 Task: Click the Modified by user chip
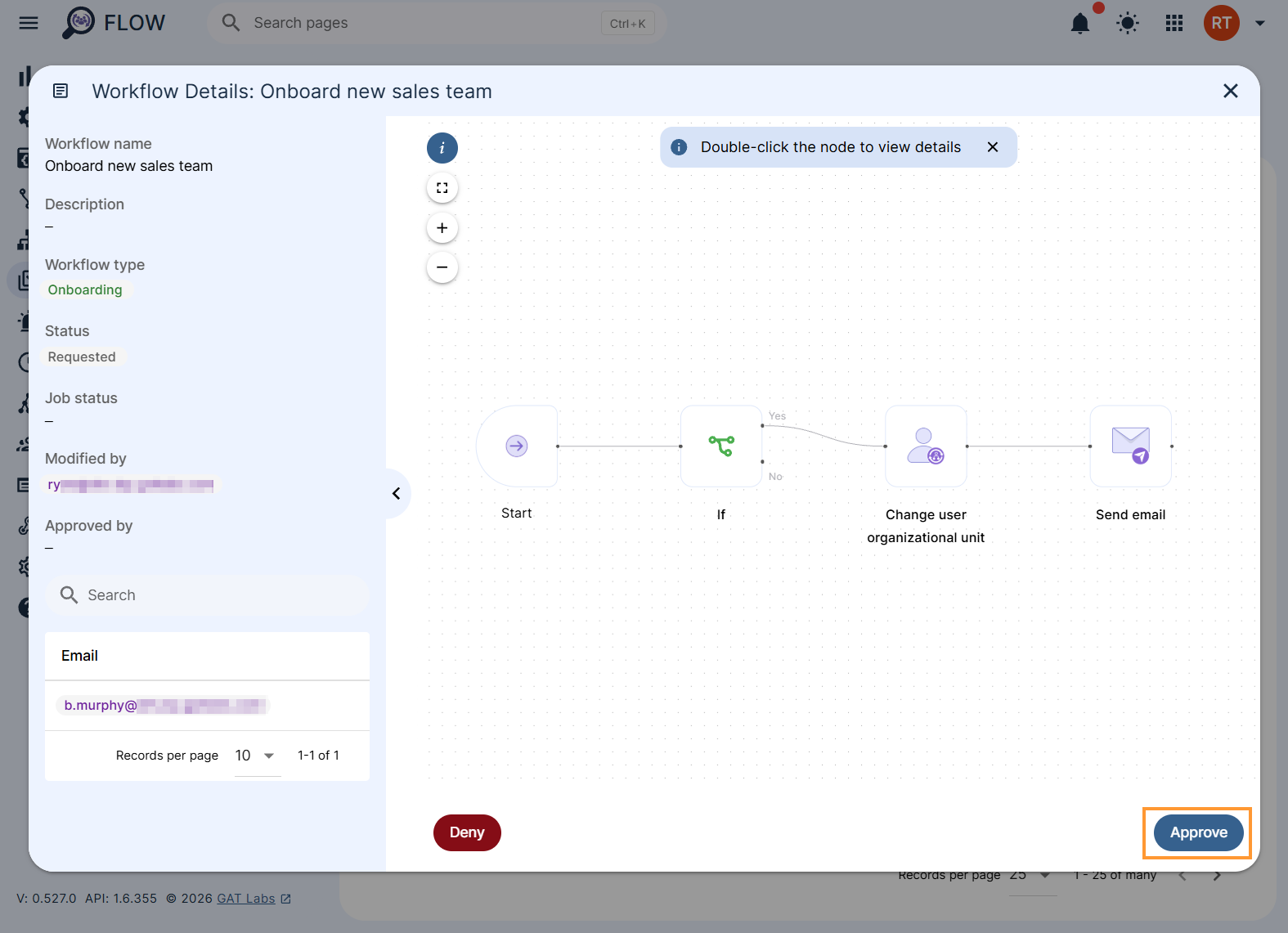[132, 485]
